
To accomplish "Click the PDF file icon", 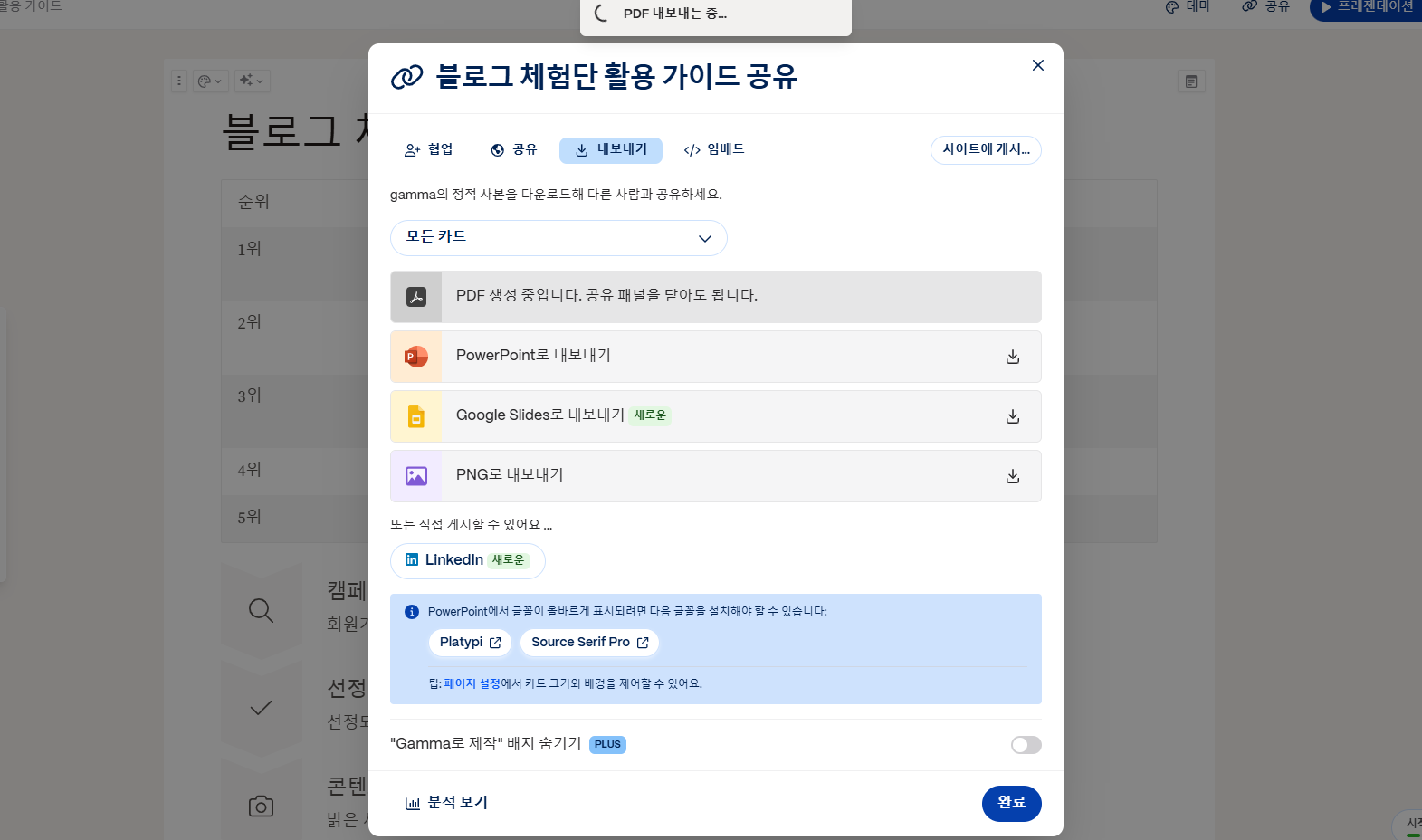I will tap(416, 297).
